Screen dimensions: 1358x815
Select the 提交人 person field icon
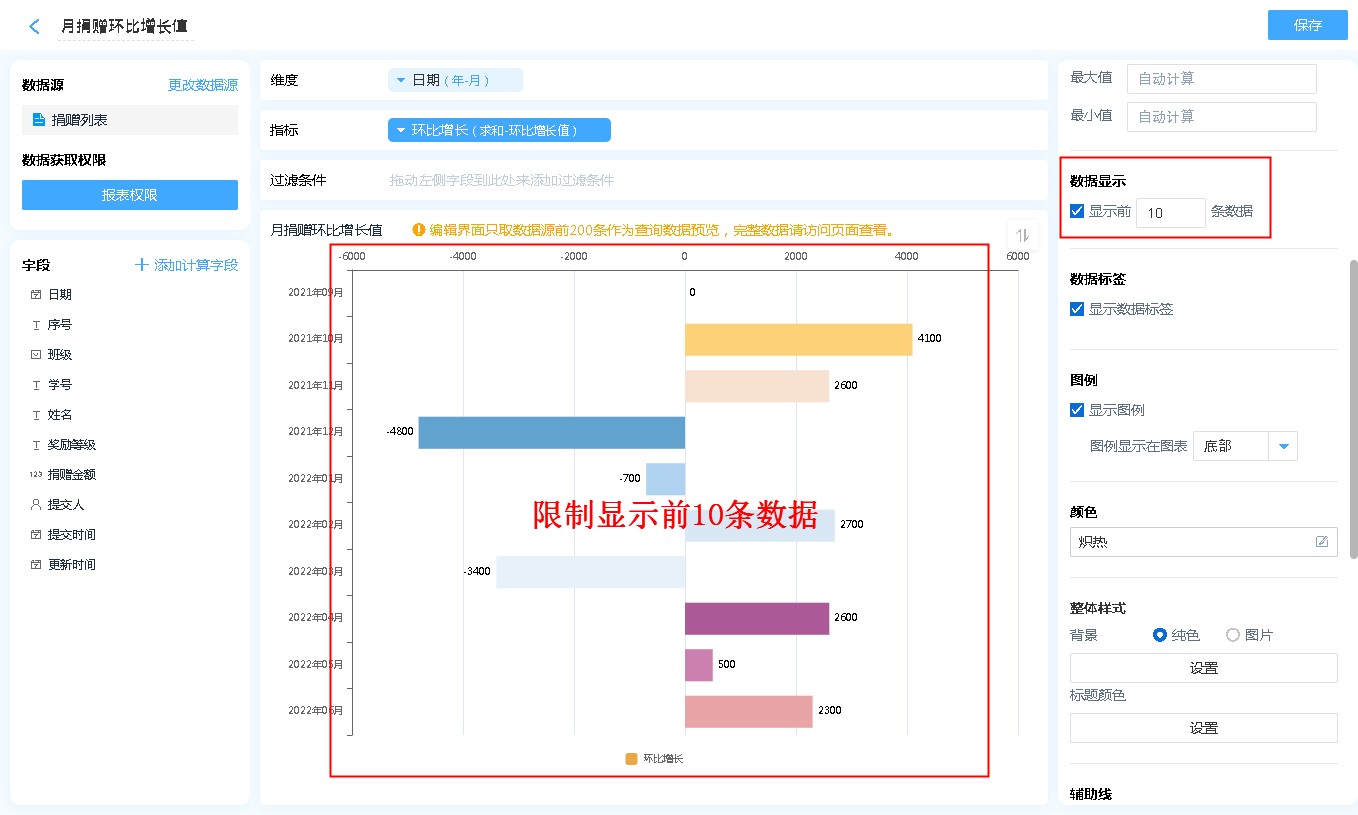36,505
